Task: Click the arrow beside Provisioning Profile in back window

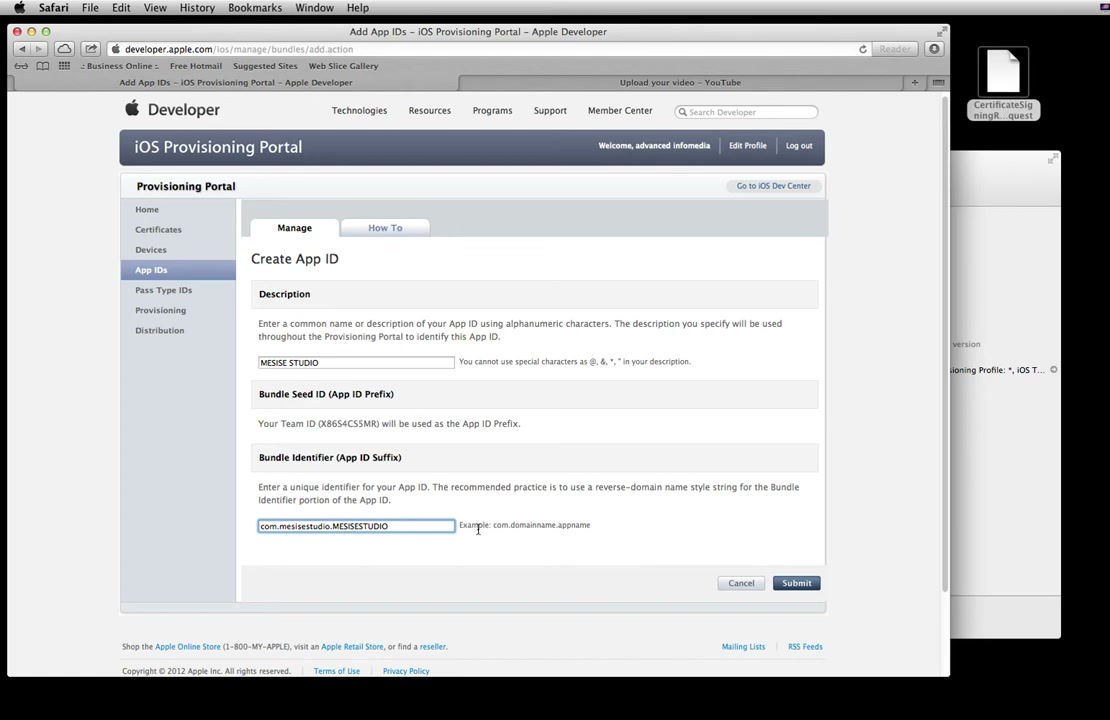Action: coord(1053,370)
